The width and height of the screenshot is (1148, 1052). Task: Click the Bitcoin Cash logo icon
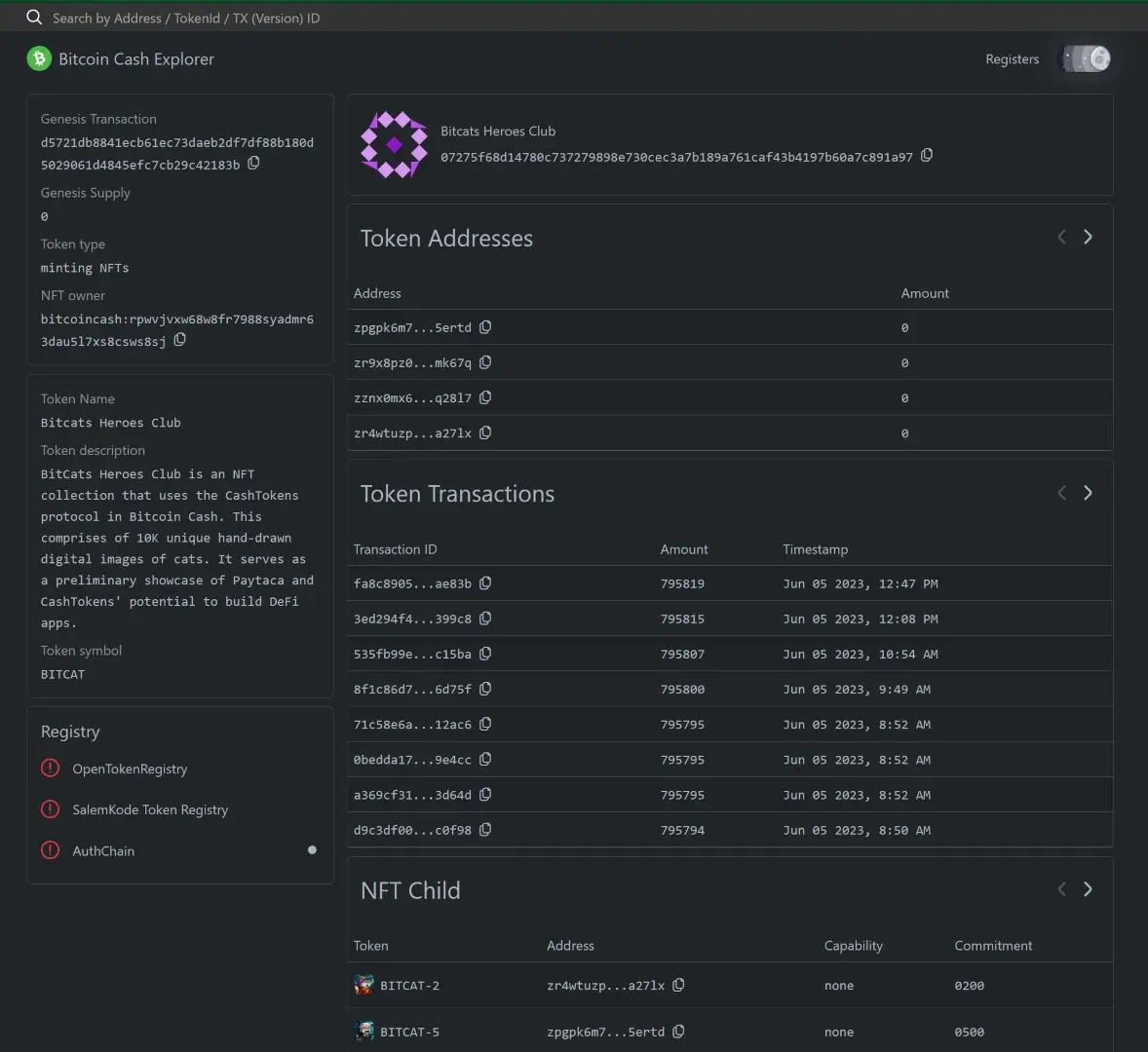coord(39,58)
